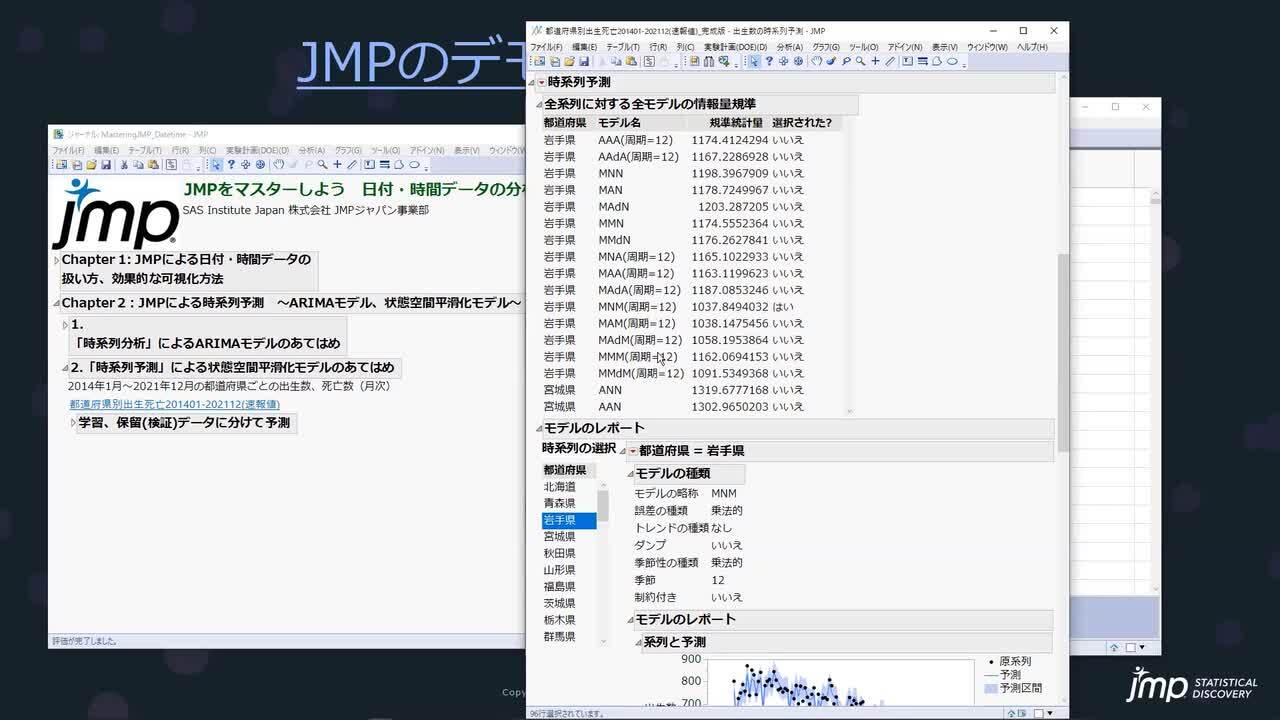Click the Save disk icon in journal window toolbar

click(x=105, y=165)
